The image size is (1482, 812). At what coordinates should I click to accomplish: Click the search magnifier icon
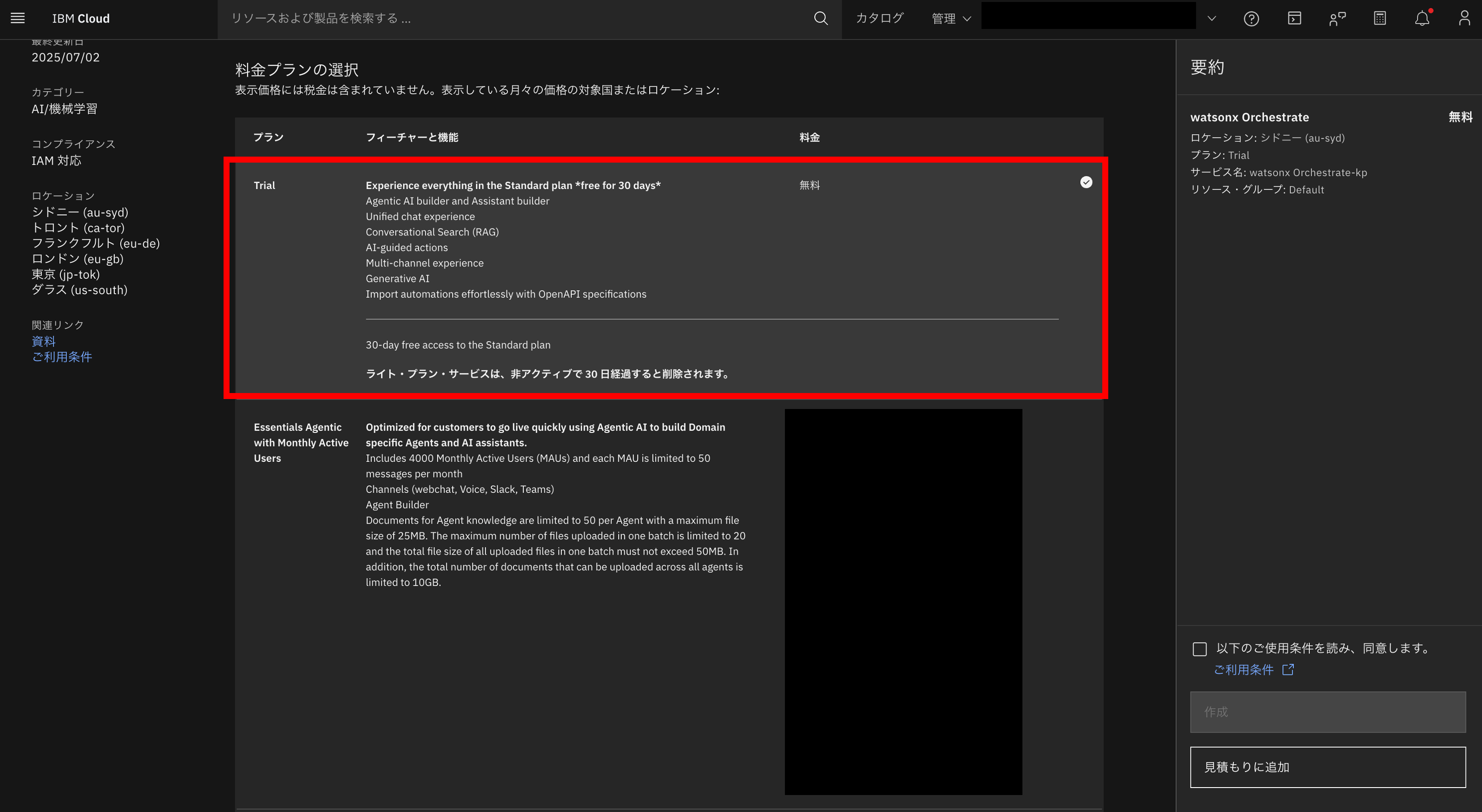pyautogui.click(x=821, y=18)
